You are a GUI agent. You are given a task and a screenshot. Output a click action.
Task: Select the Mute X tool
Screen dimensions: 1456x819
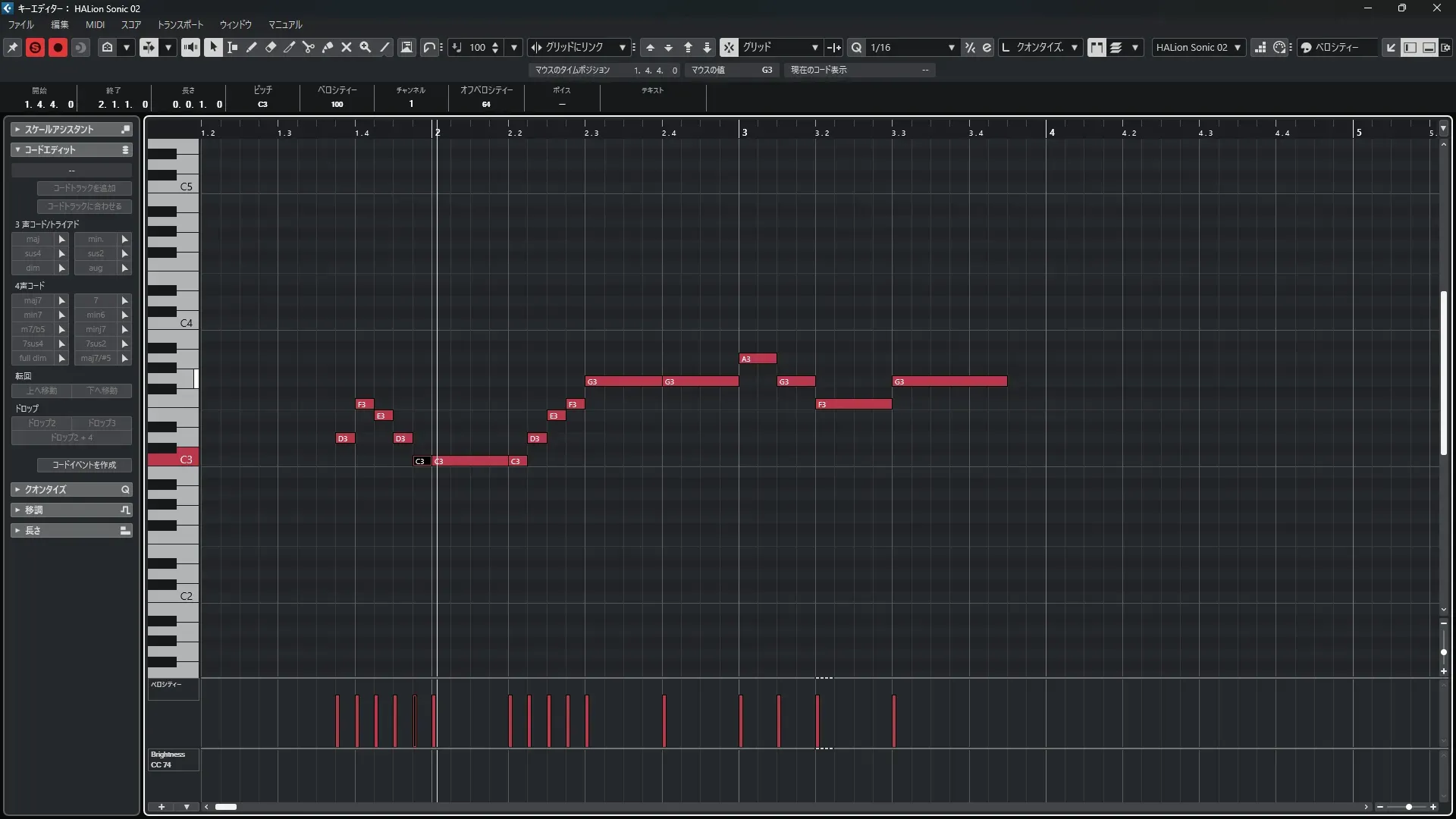347,47
